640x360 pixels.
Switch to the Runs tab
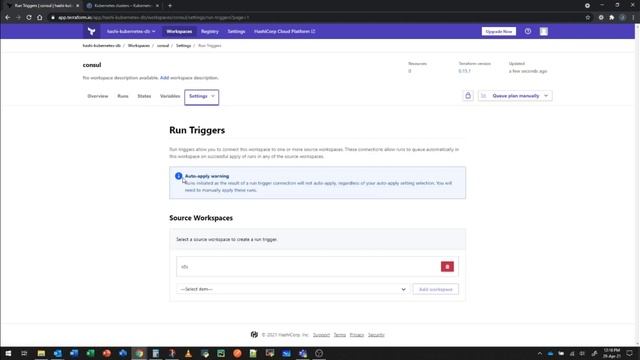pos(123,96)
